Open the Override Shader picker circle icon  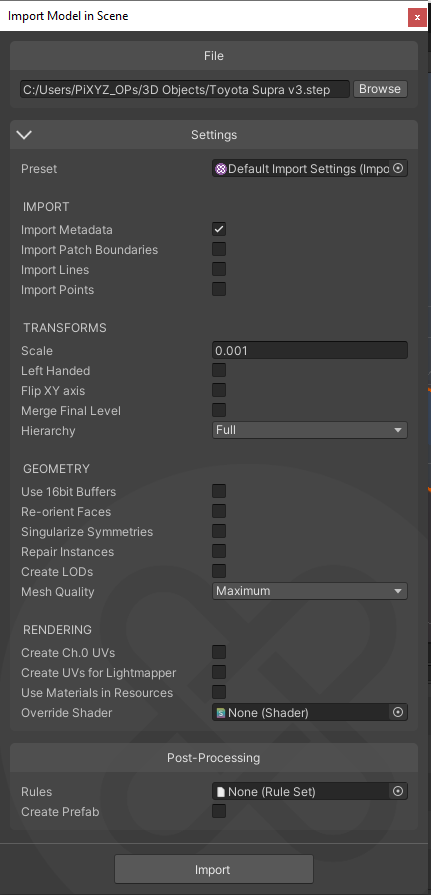click(398, 712)
